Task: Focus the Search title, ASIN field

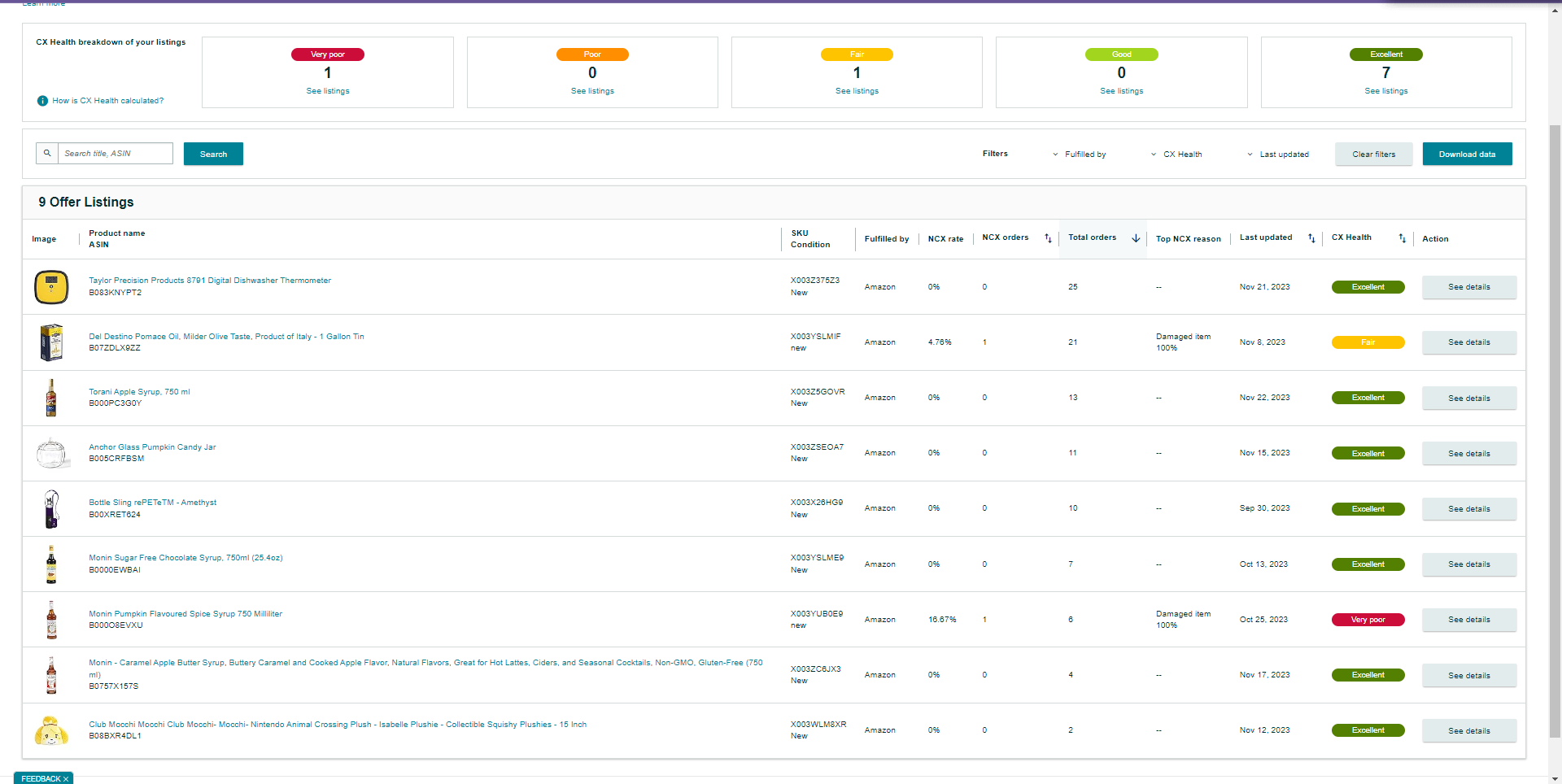Action: 116,153
